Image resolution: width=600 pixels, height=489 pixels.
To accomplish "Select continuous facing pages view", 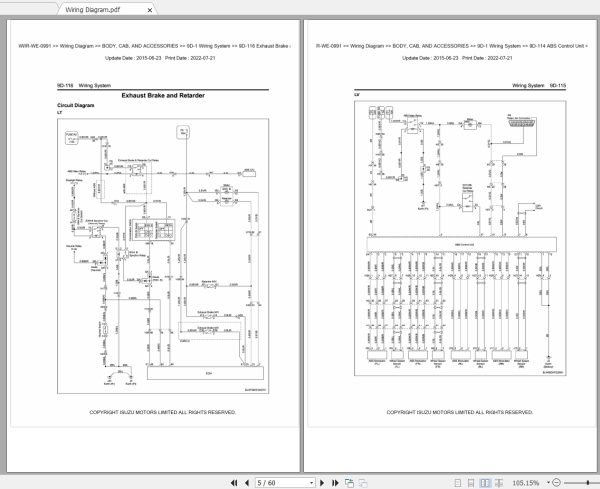I will click(499, 483).
